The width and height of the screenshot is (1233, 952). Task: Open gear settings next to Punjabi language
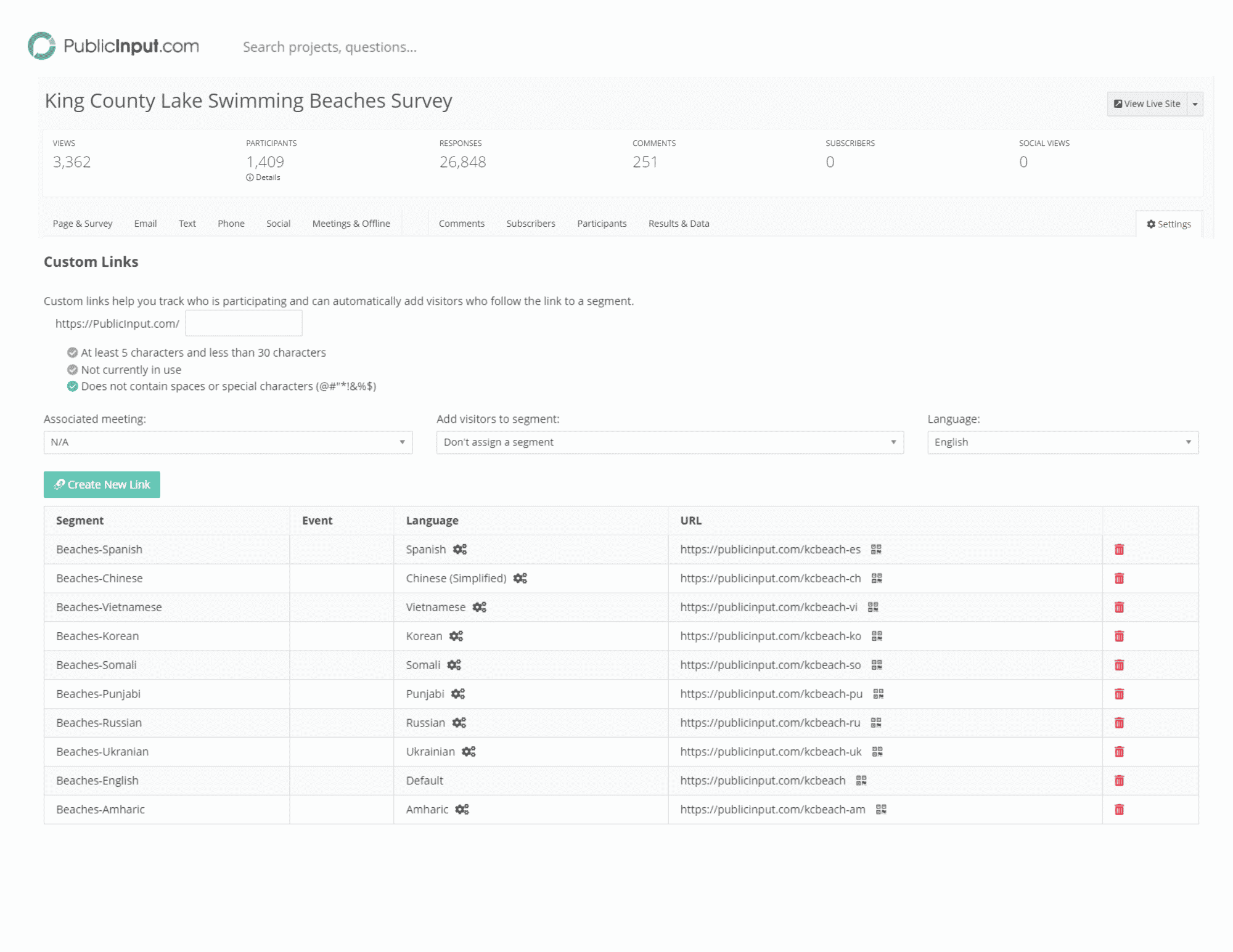point(457,694)
